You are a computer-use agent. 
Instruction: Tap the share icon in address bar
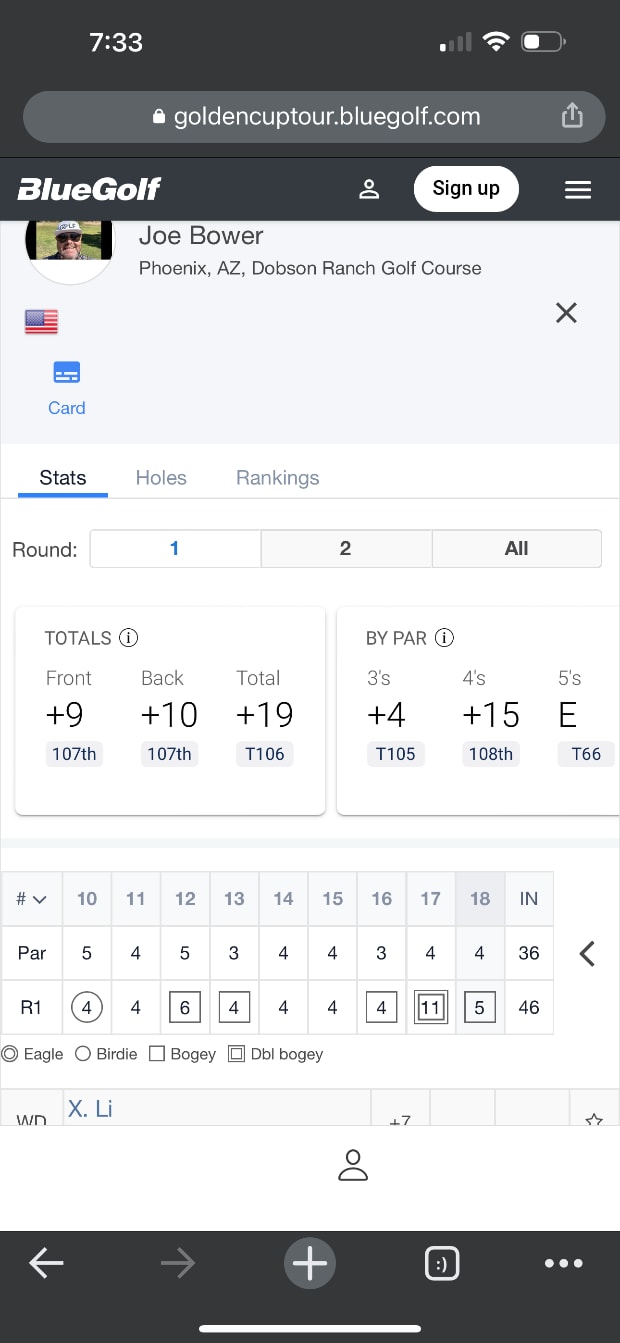point(572,116)
